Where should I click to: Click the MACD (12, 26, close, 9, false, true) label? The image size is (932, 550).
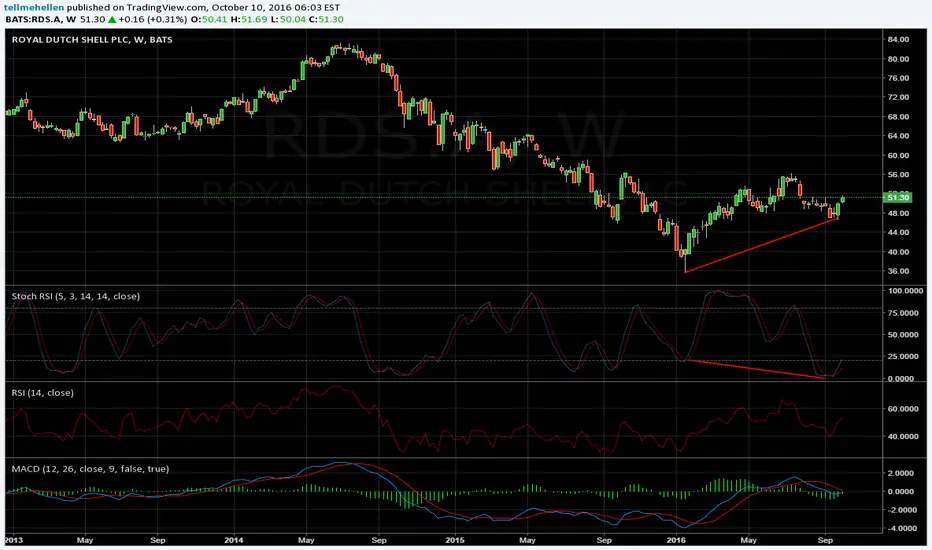90,469
